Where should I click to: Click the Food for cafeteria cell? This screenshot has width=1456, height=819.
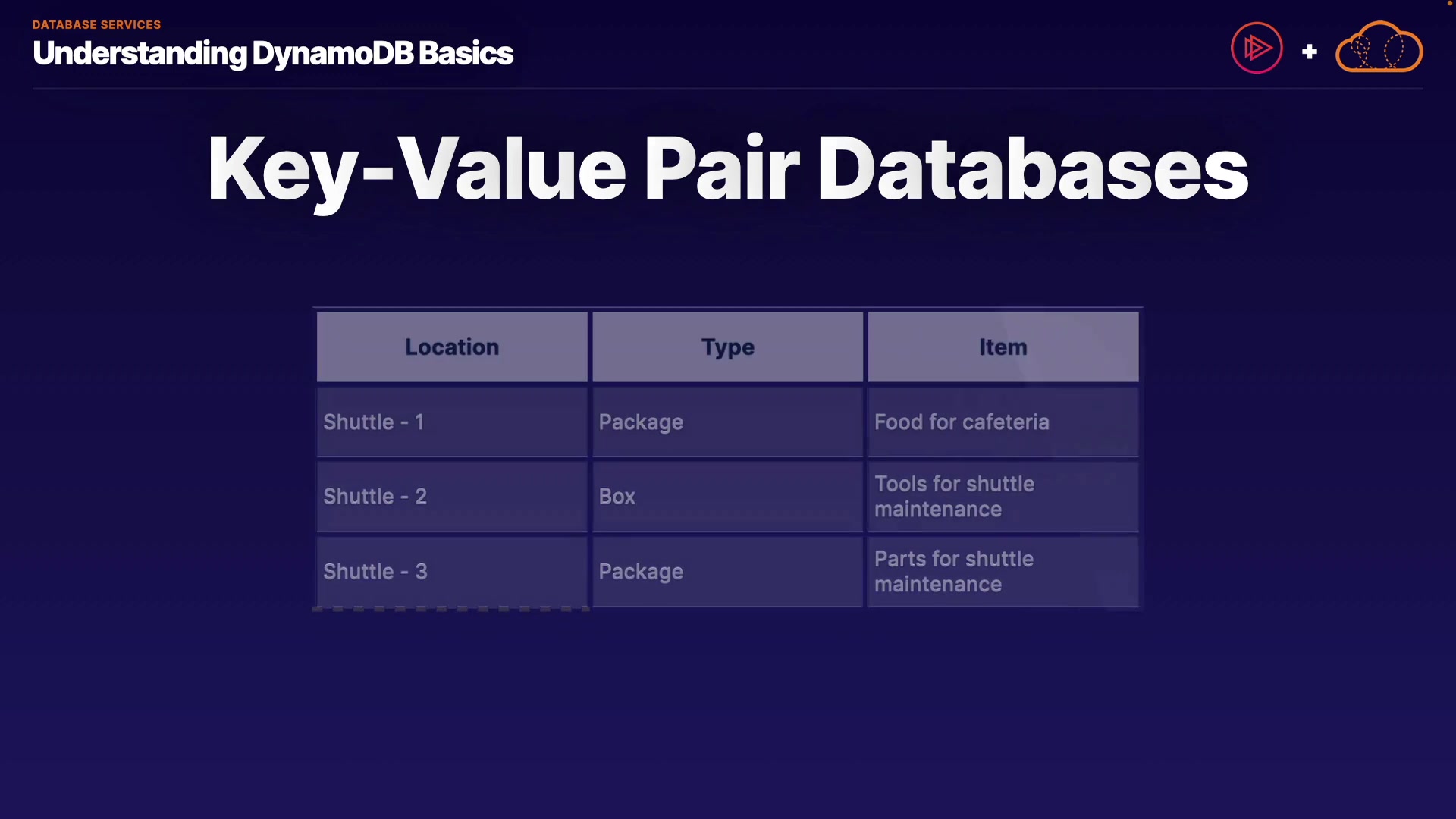coord(1003,422)
